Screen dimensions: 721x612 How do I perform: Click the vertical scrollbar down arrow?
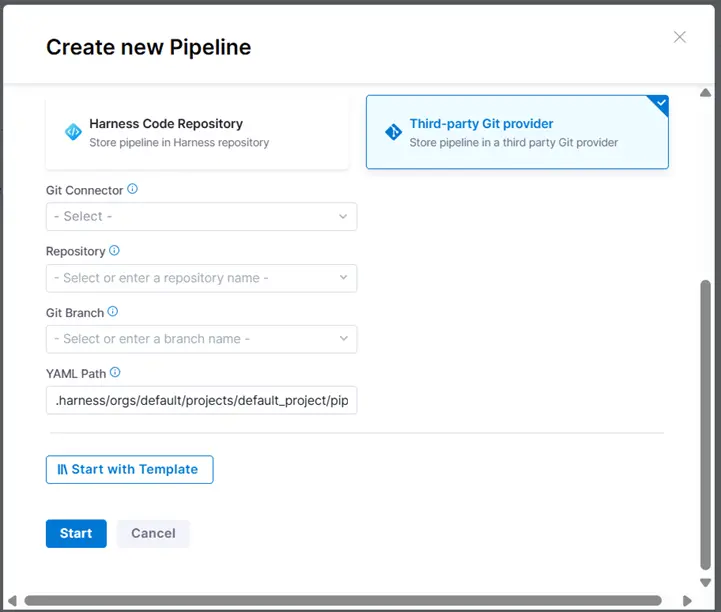point(706,583)
